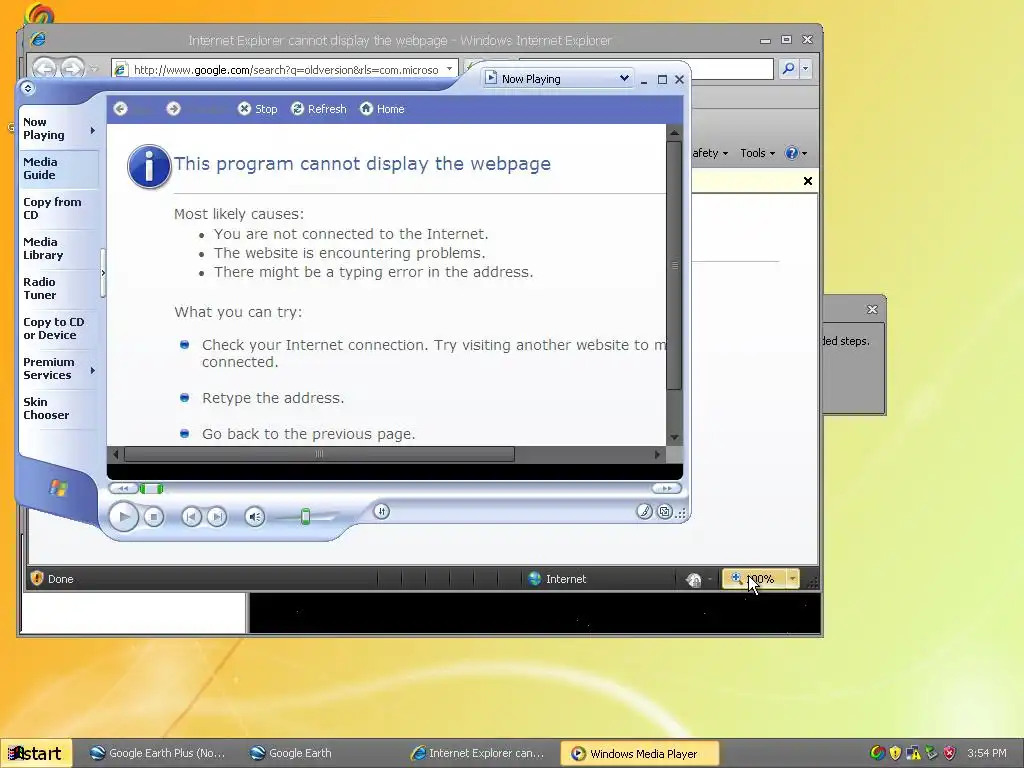Switch to Google Earth Plus taskbar button
Screen dimensions: 1024x768
click(x=157, y=753)
